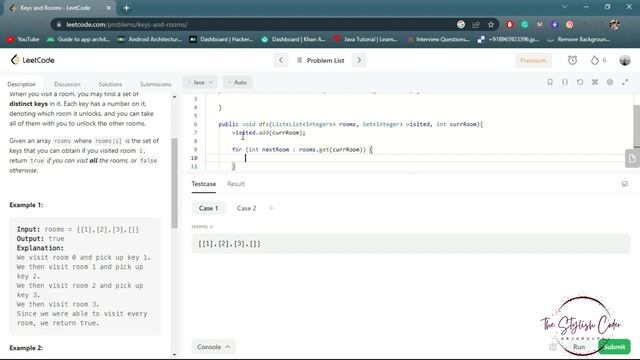The image size is (640, 360).
Task: Click the description panel scrollbar
Action: [175, 183]
